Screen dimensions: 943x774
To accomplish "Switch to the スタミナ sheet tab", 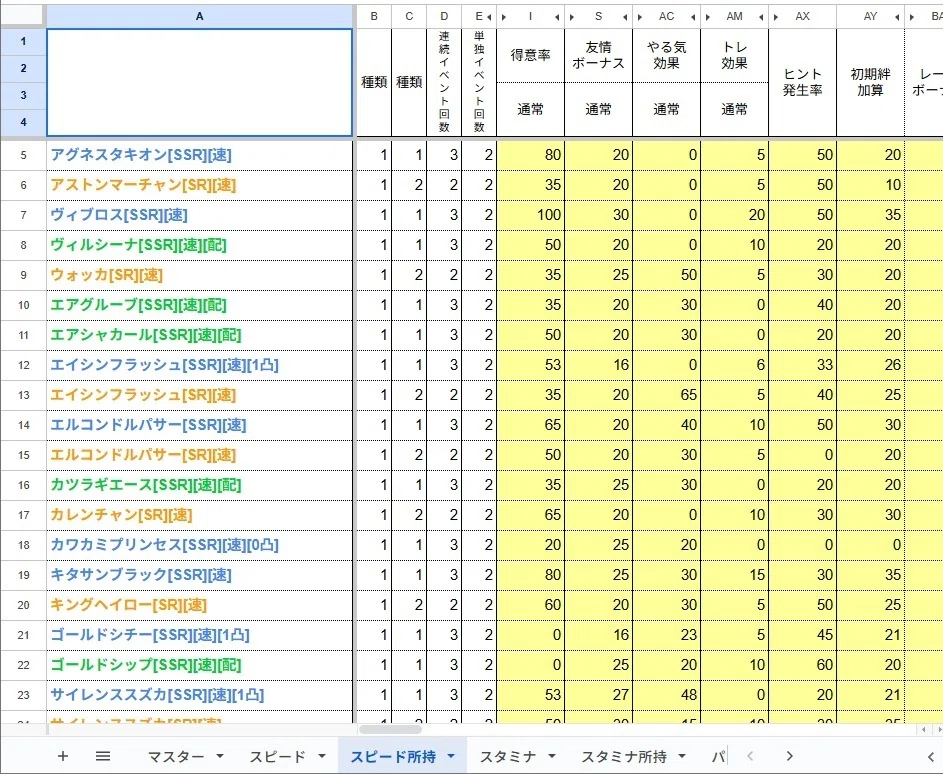I will pos(508,757).
